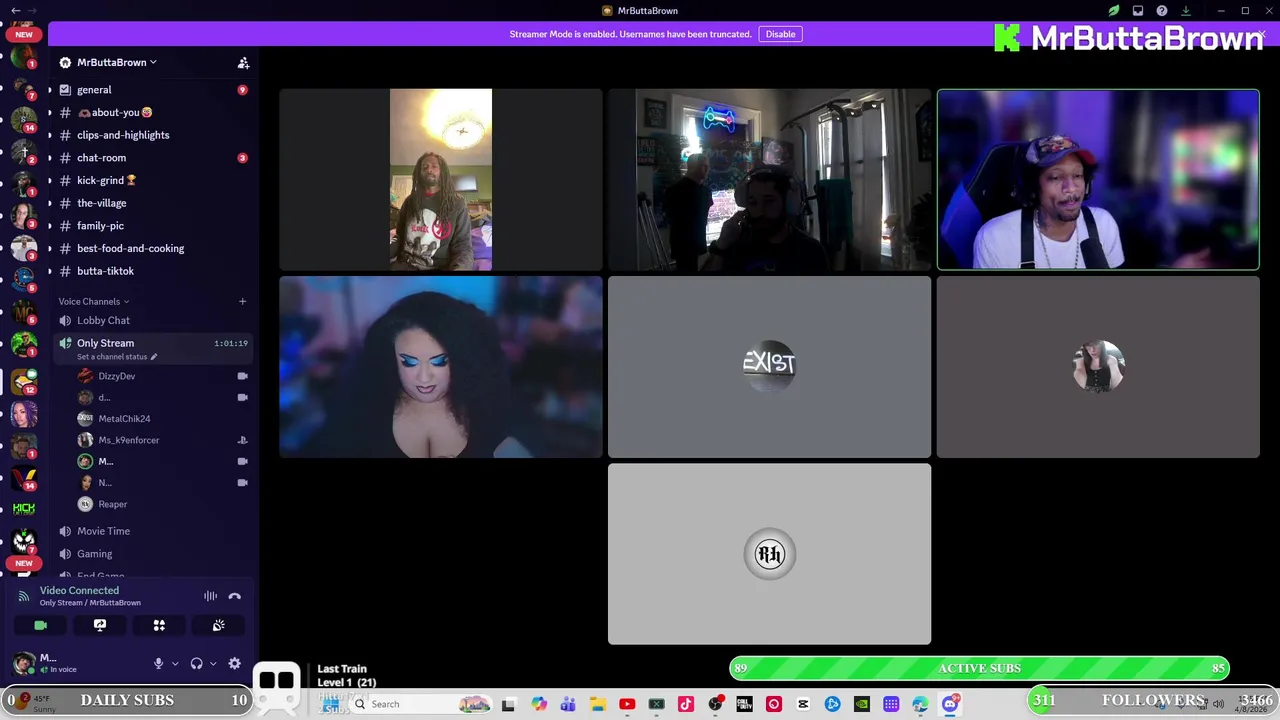Open headphone output options arrow
1280x720 pixels.
[x=213, y=663]
